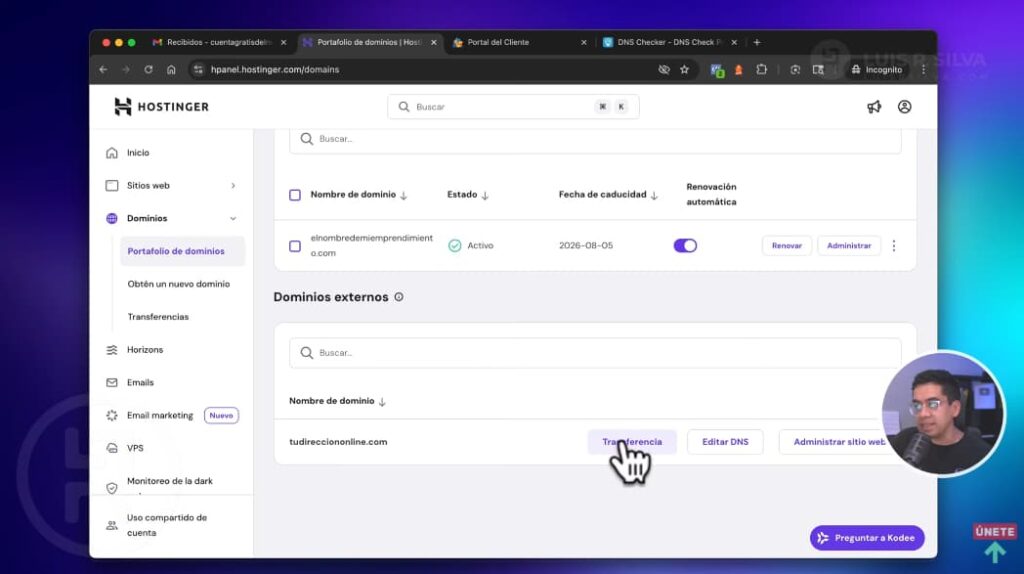This screenshot has width=1024, height=574.
Task: Click the 2026-08-05 expiry date
Action: tap(586, 246)
